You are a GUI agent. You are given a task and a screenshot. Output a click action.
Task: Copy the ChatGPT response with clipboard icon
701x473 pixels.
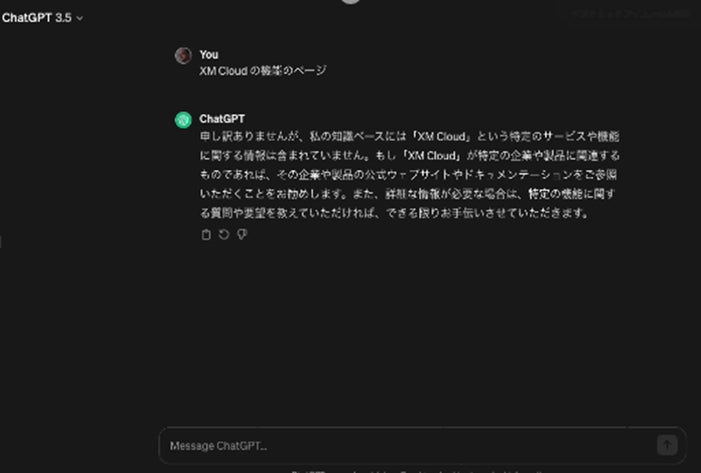(x=206, y=235)
